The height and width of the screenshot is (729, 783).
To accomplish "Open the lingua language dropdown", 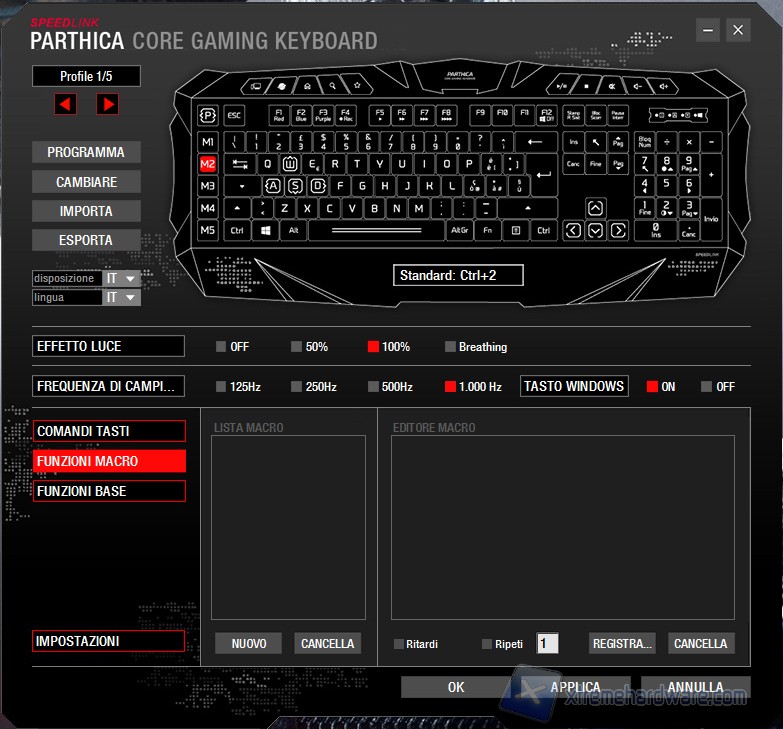I will tap(121, 298).
